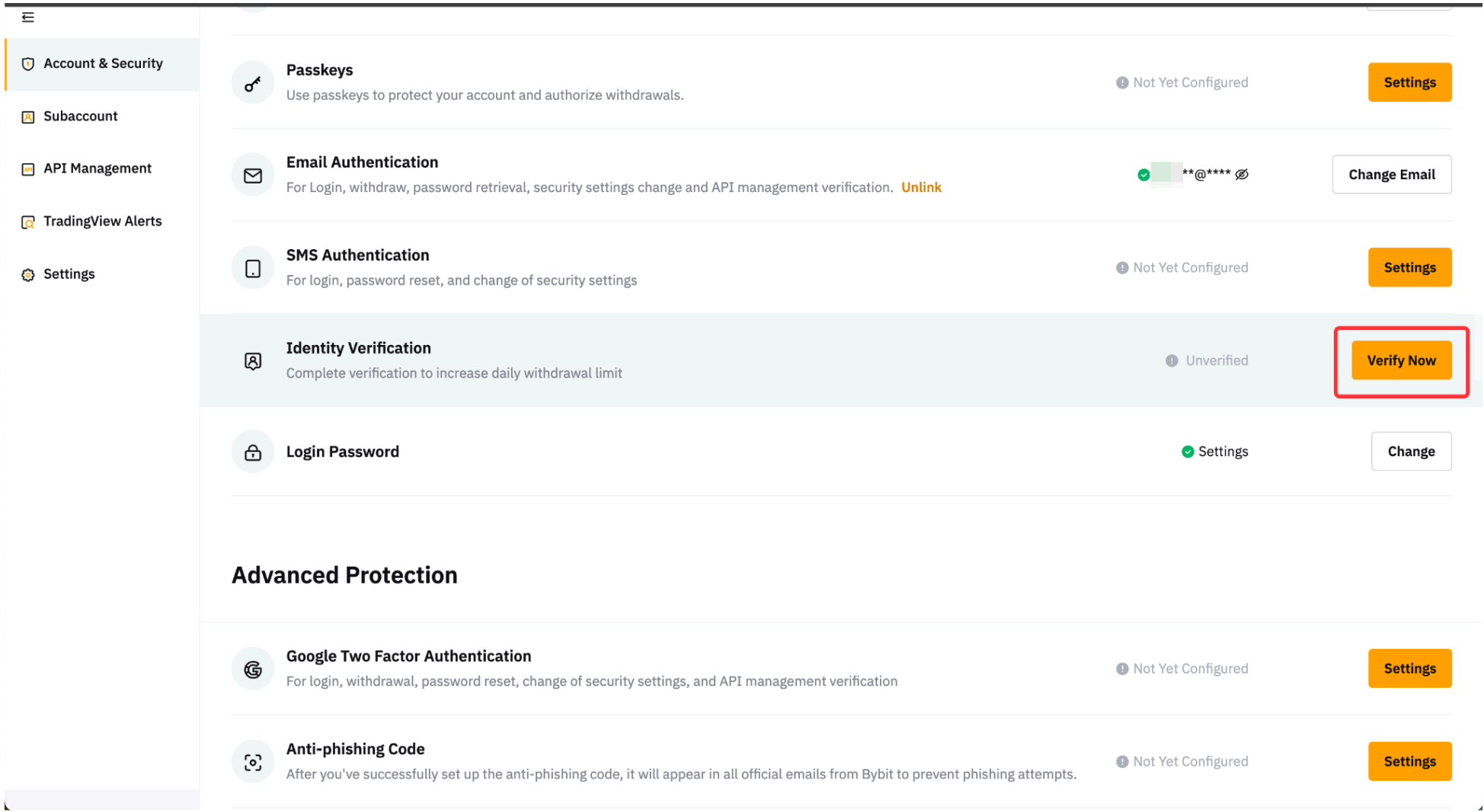Click the Login Password lock icon

pos(253,452)
